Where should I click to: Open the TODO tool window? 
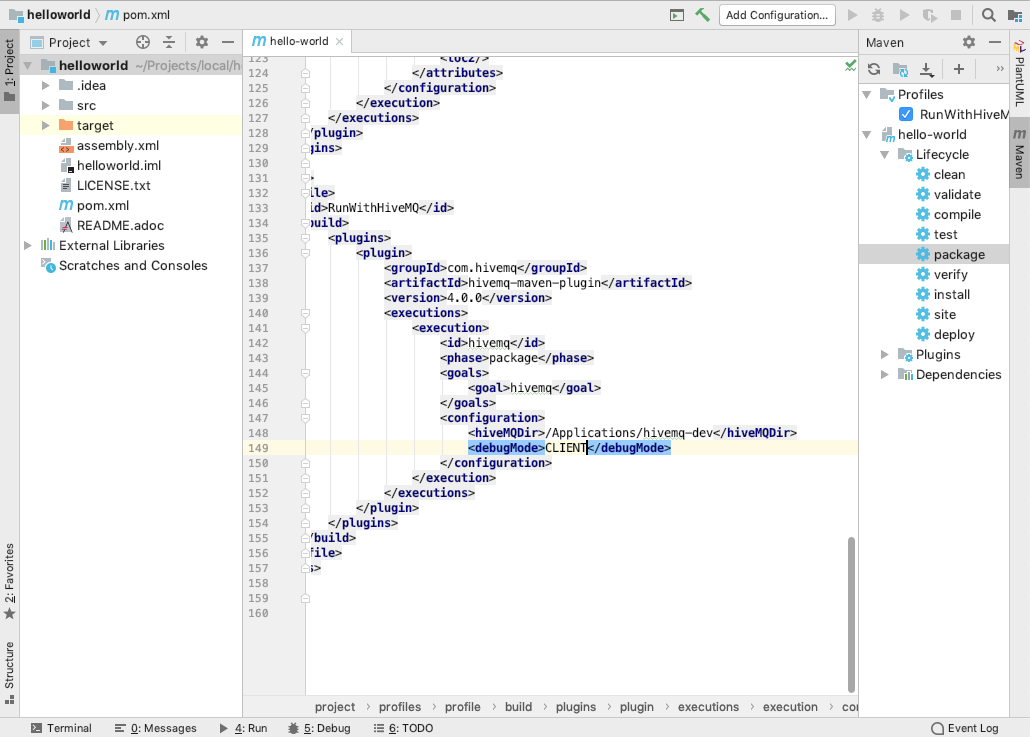tap(403, 728)
